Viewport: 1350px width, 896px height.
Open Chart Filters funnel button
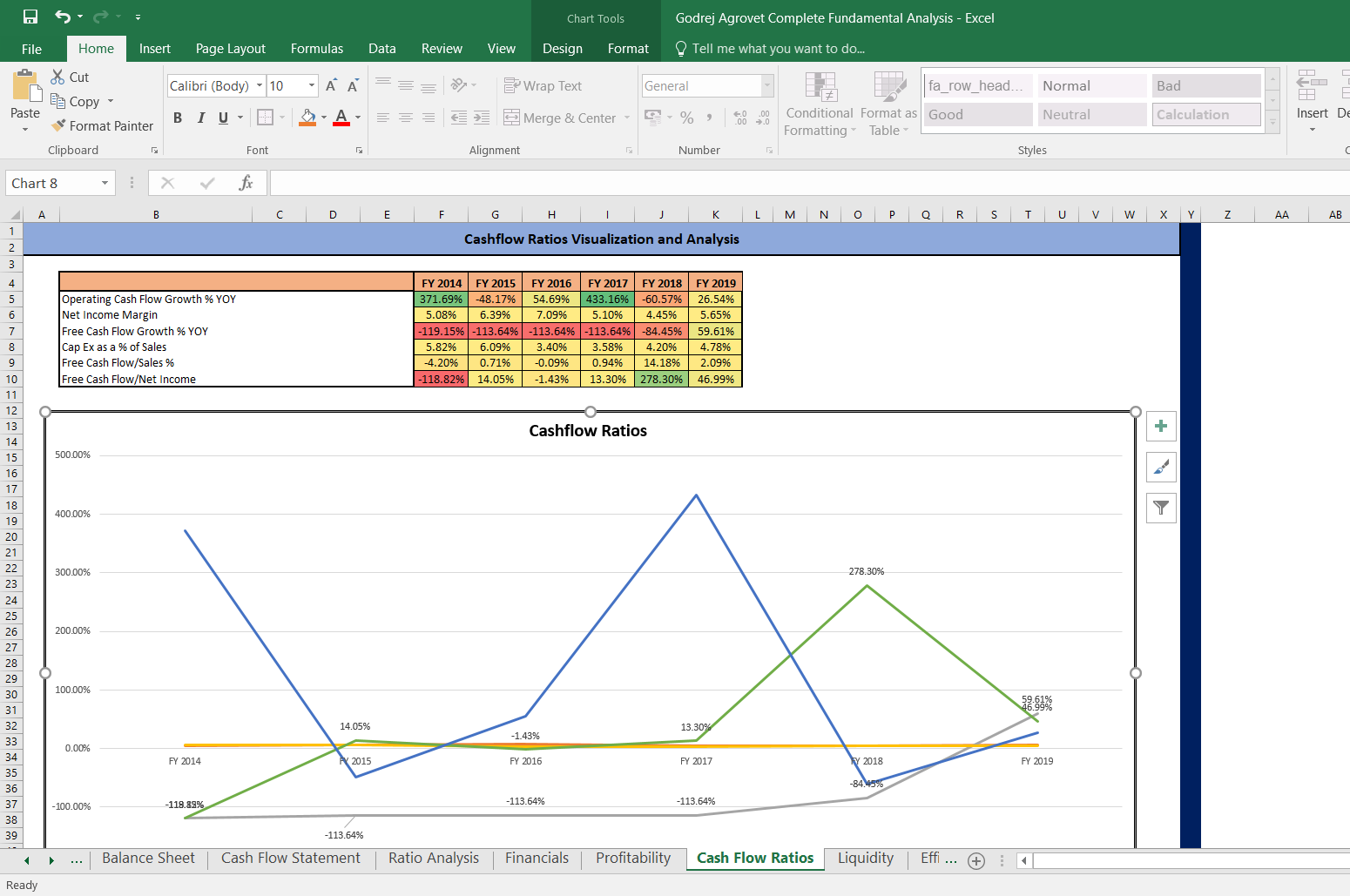tap(1161, 508)
